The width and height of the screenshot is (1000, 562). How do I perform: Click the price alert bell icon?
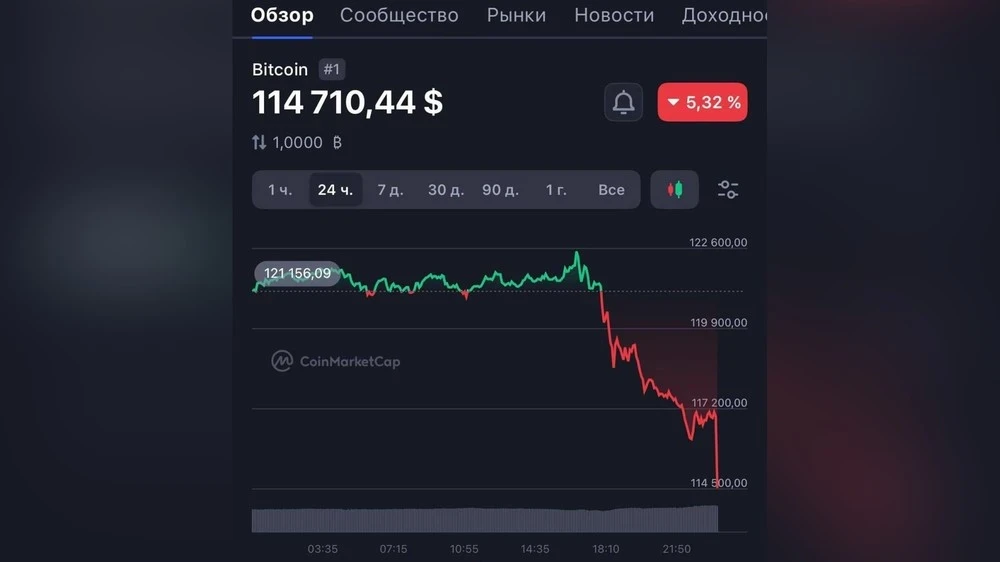click(x=623, y=102)
